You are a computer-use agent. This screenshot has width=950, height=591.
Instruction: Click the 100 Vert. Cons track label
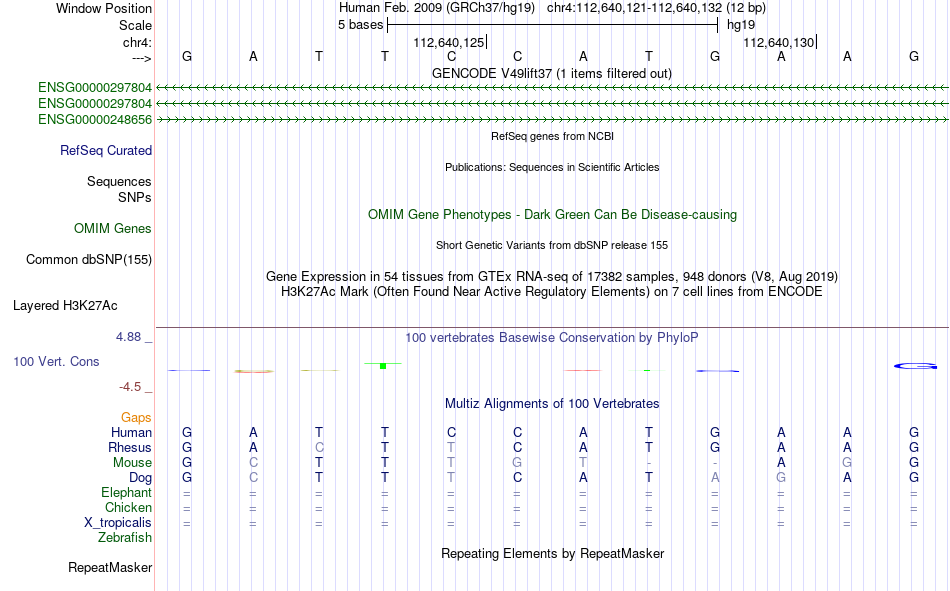(x=56, y=361)
